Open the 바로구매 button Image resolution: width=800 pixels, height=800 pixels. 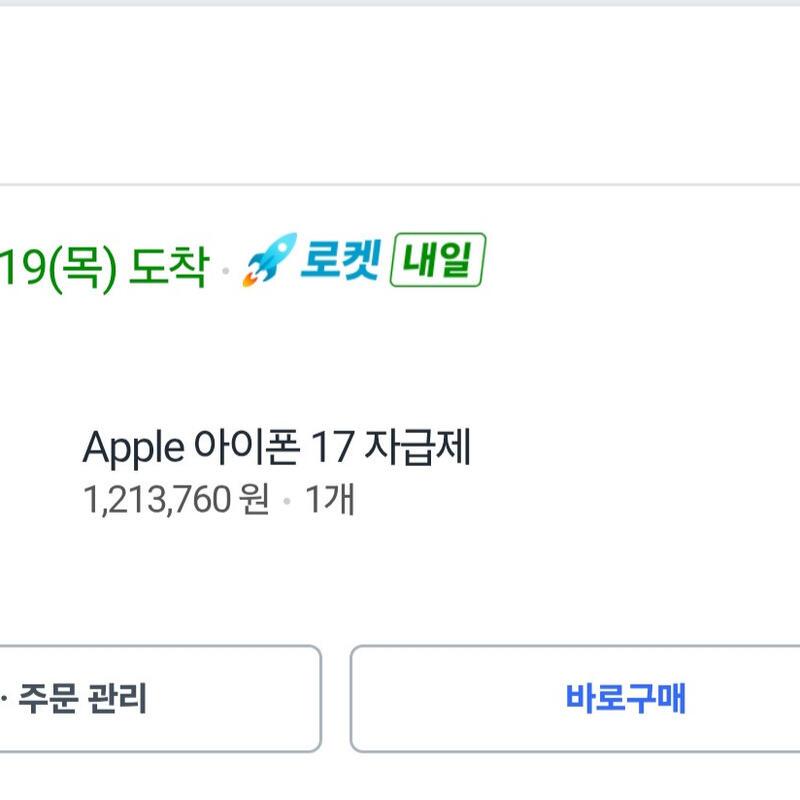tap(625, 698)
